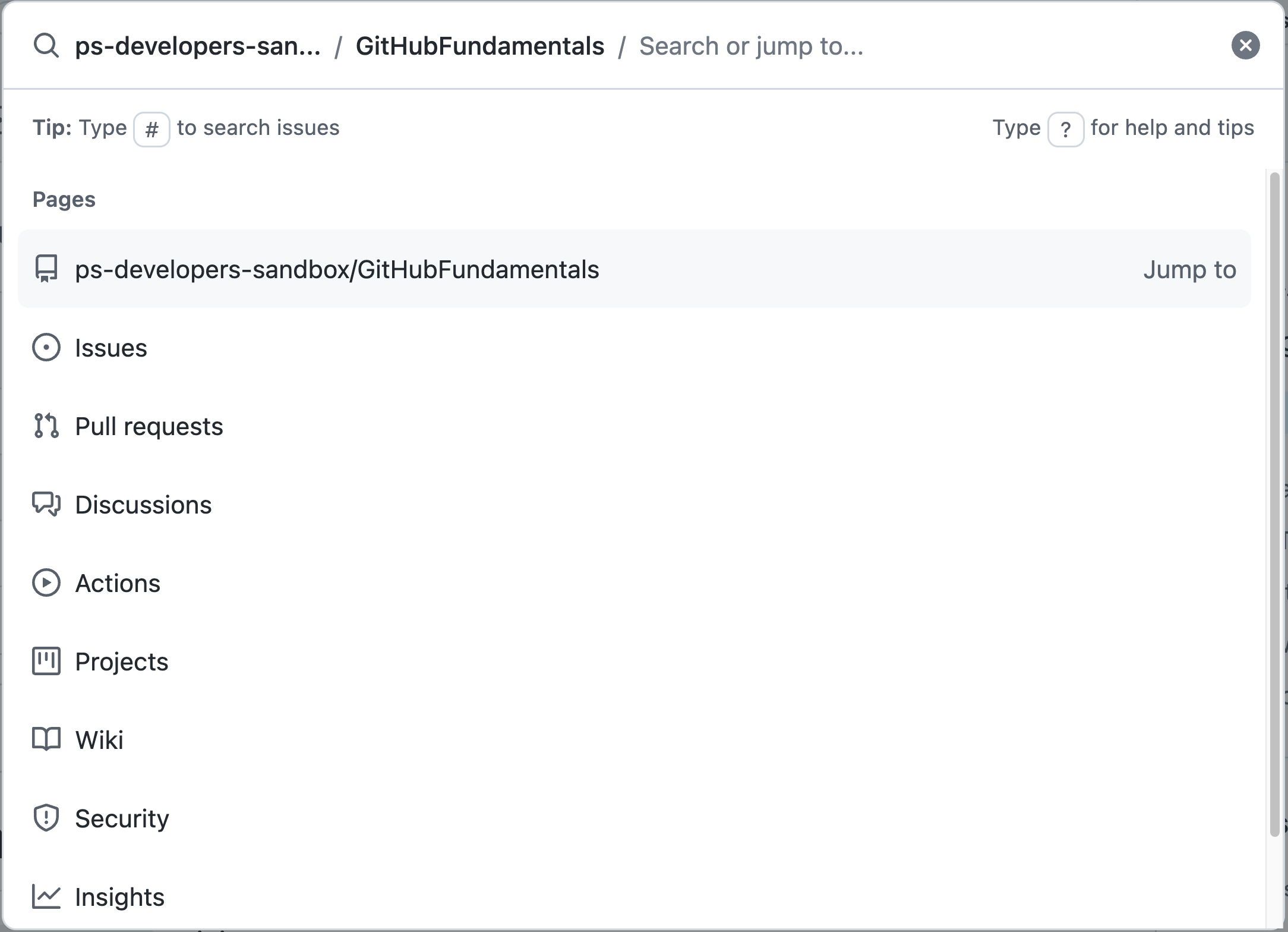The image size is (1288, 932).
Task: Click the ps-developers-san... scope token
Action: click(197, 46)
